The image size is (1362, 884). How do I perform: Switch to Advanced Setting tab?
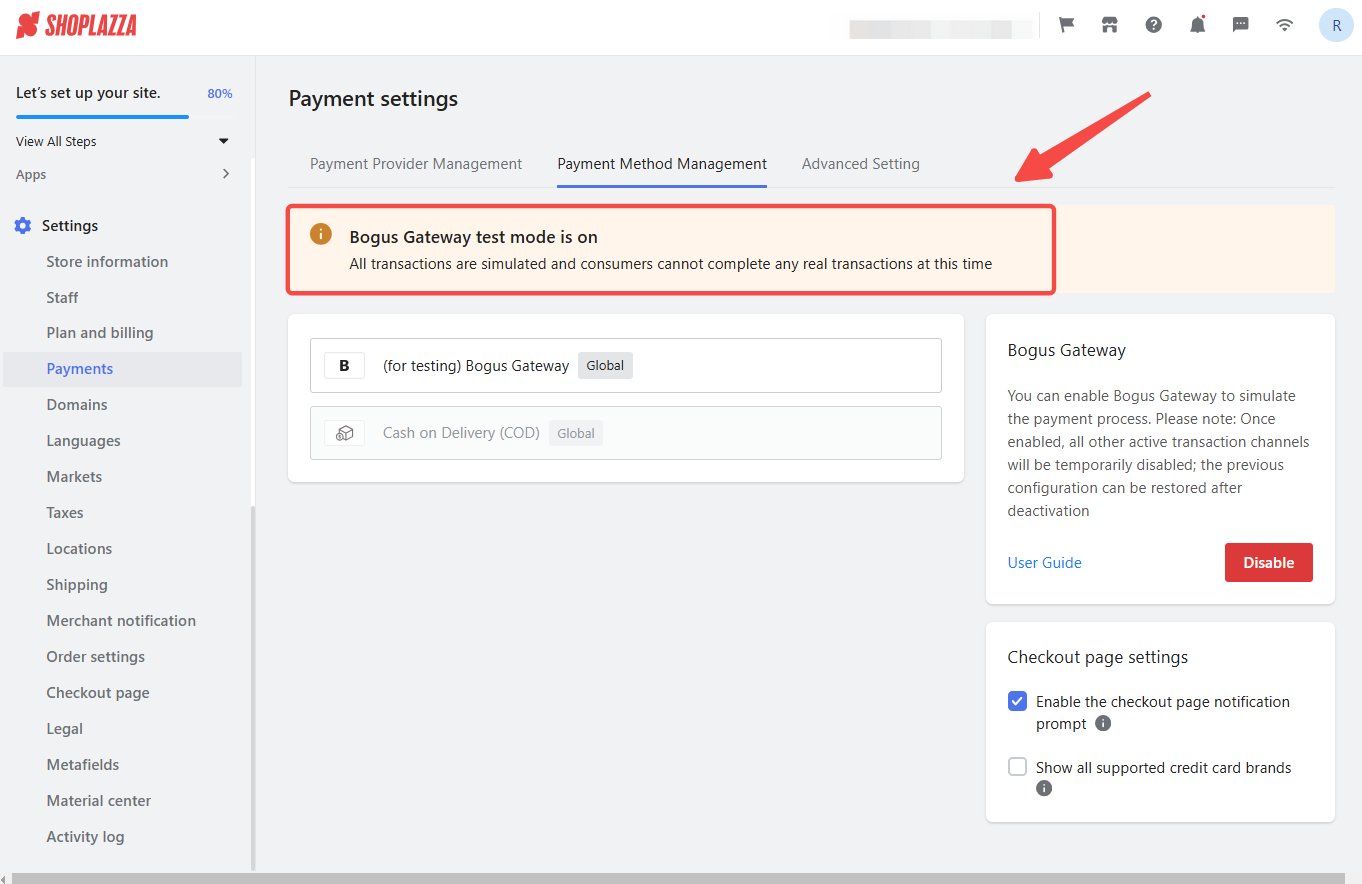tap(860, 164)
